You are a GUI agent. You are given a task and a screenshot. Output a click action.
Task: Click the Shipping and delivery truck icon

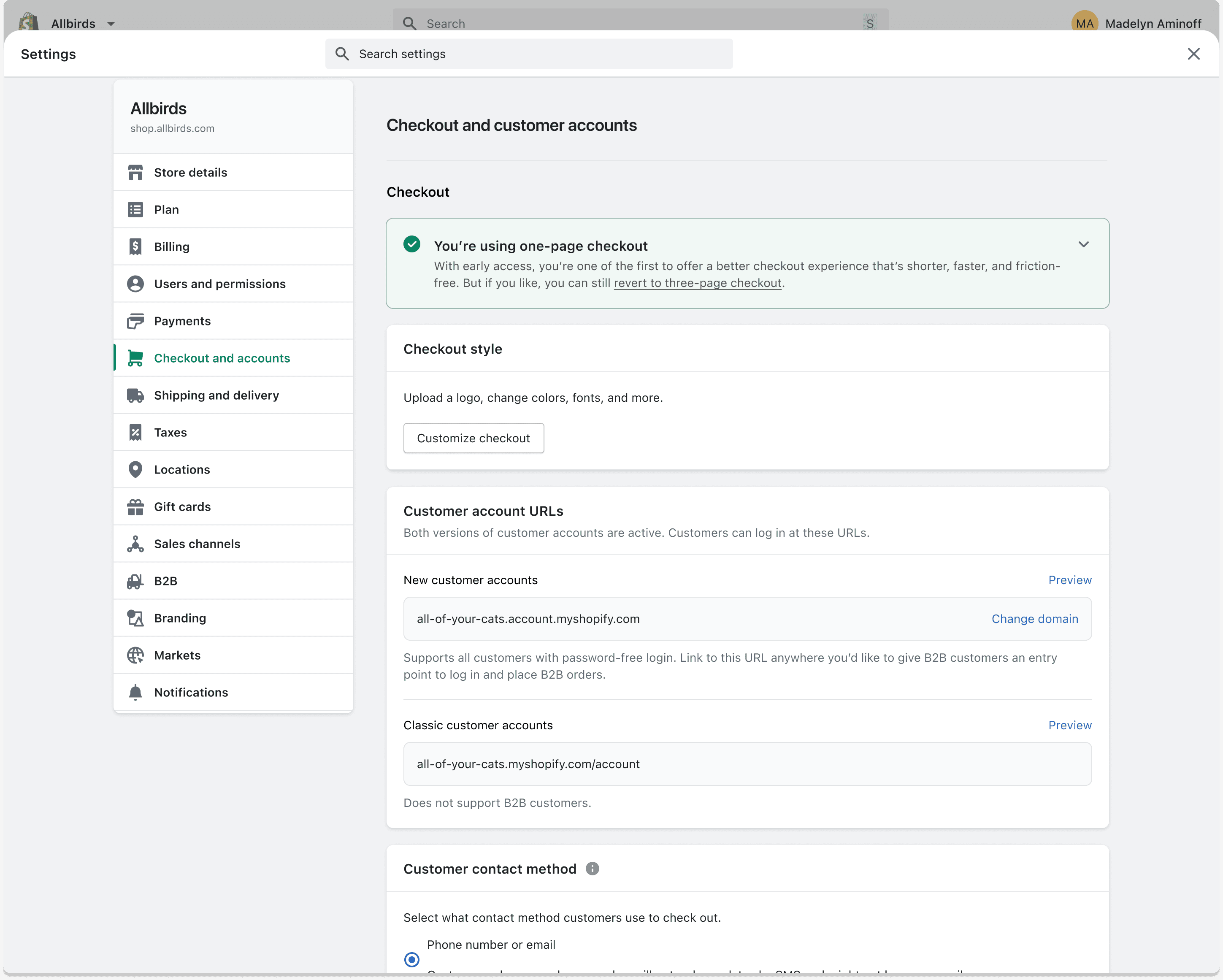click(x=135, y=395)
